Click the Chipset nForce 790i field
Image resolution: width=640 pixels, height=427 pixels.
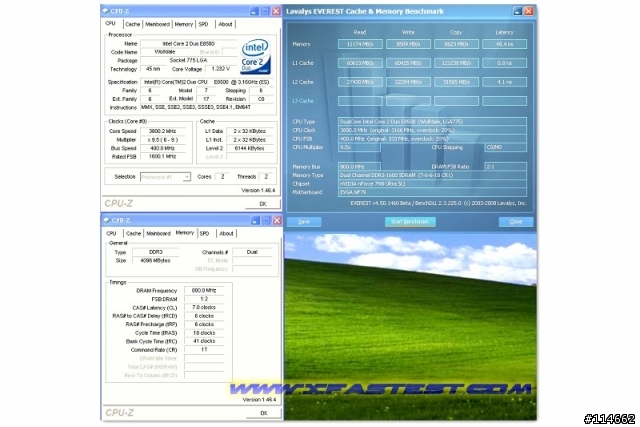click(432, 184)
